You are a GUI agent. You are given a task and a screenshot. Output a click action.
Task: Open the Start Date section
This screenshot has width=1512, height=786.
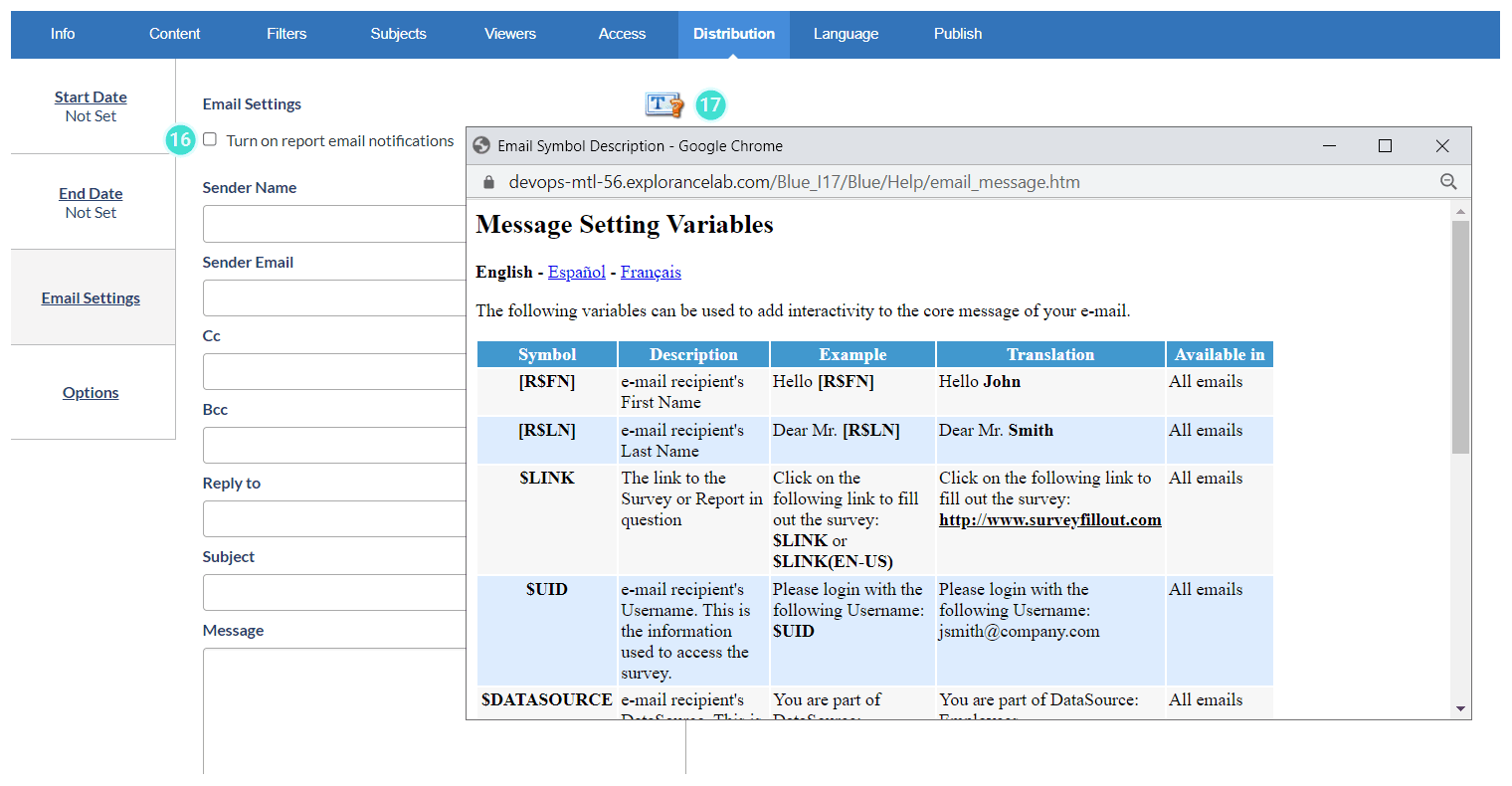91,97
